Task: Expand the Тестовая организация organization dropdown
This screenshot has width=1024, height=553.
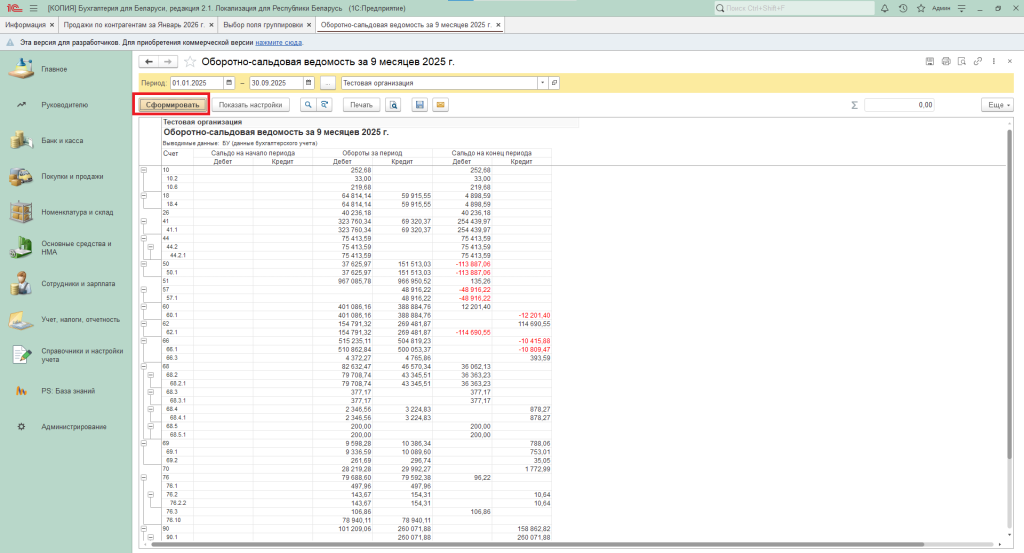Action: 544,82
